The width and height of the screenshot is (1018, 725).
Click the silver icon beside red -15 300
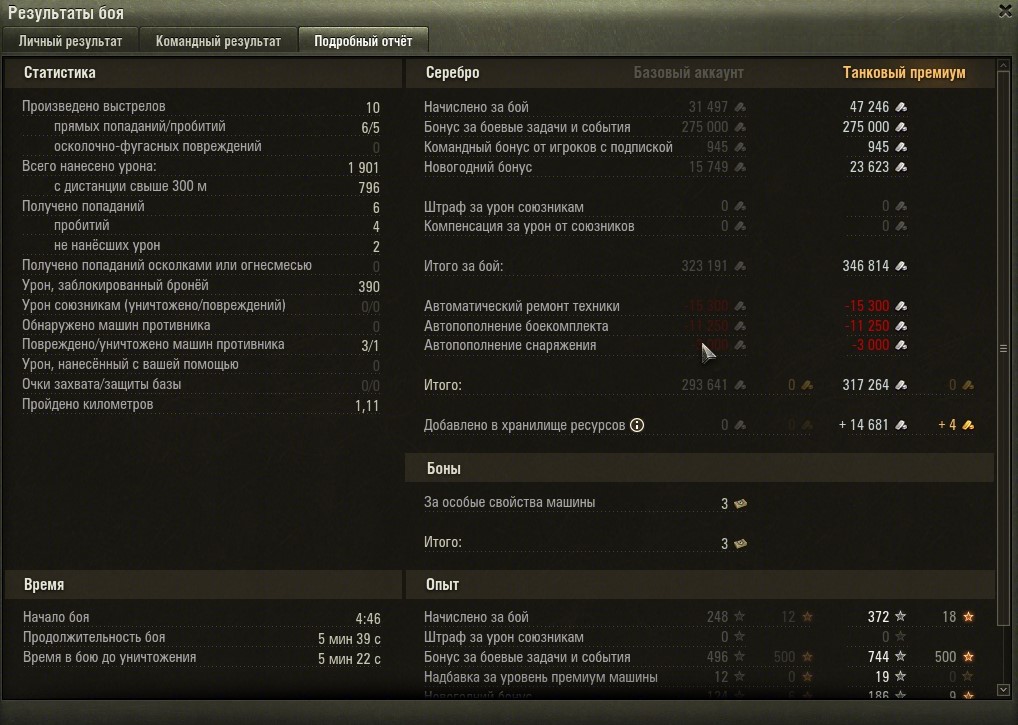coord(901,306)
